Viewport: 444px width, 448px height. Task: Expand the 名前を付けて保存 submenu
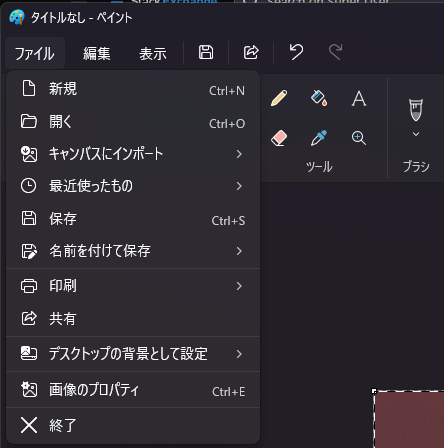click(133, 251)
